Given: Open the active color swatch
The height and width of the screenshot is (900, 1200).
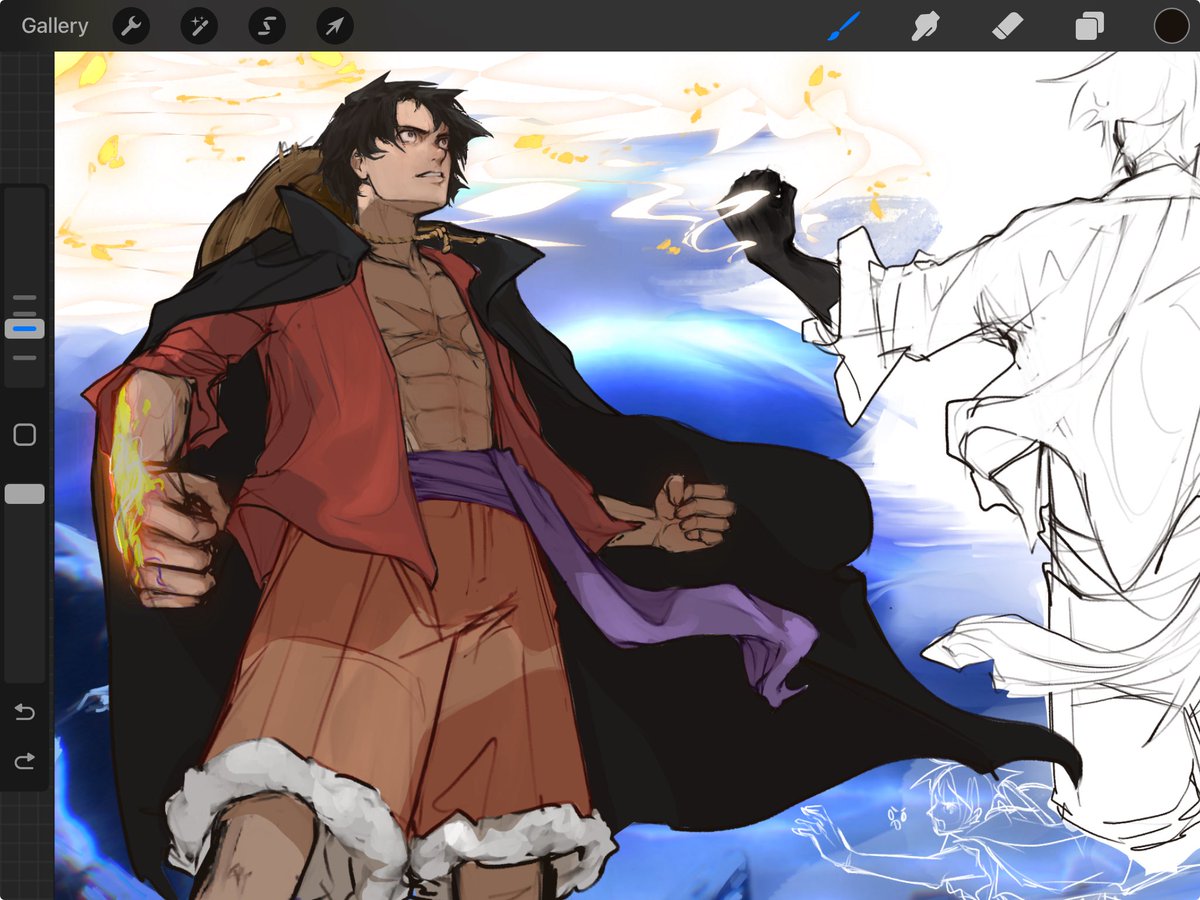Looking at the screenshot, I should [x=1171, y=26].
